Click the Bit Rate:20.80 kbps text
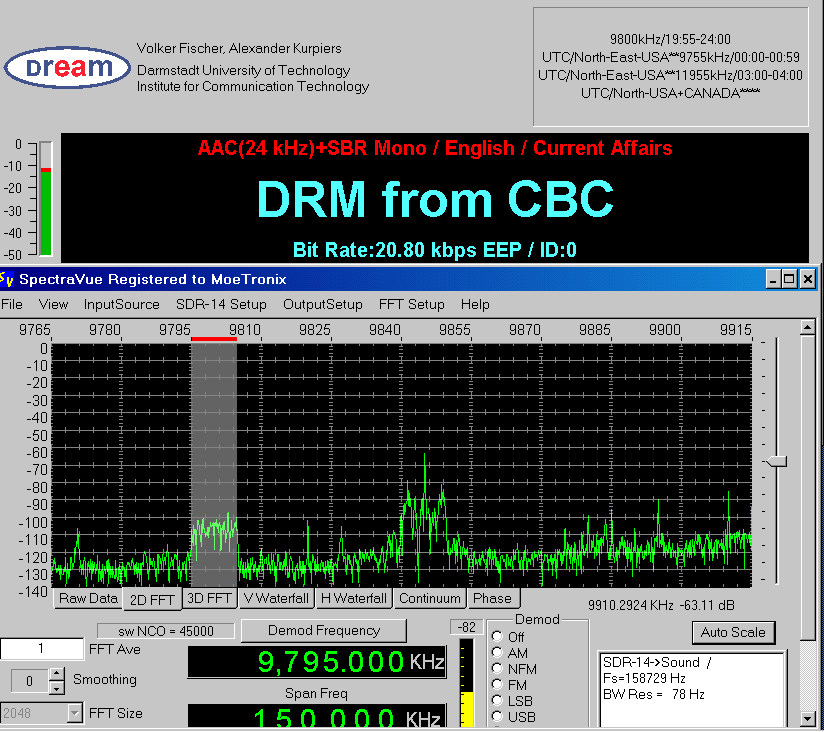Screen dimensions: 824x732 [x=435, y=250]
